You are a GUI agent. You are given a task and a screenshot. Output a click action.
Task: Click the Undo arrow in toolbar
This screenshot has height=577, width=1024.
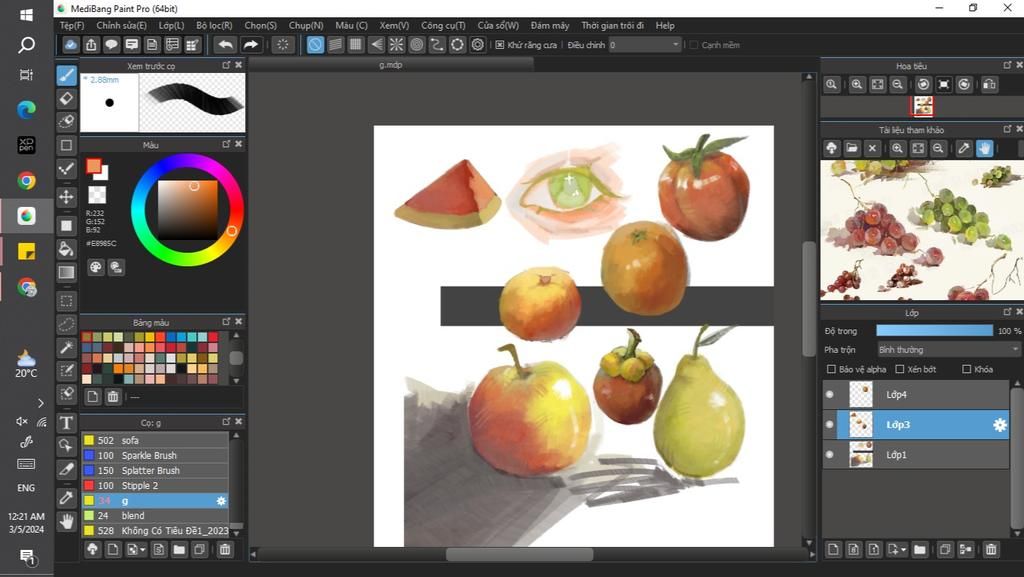(x=225, y=44)
